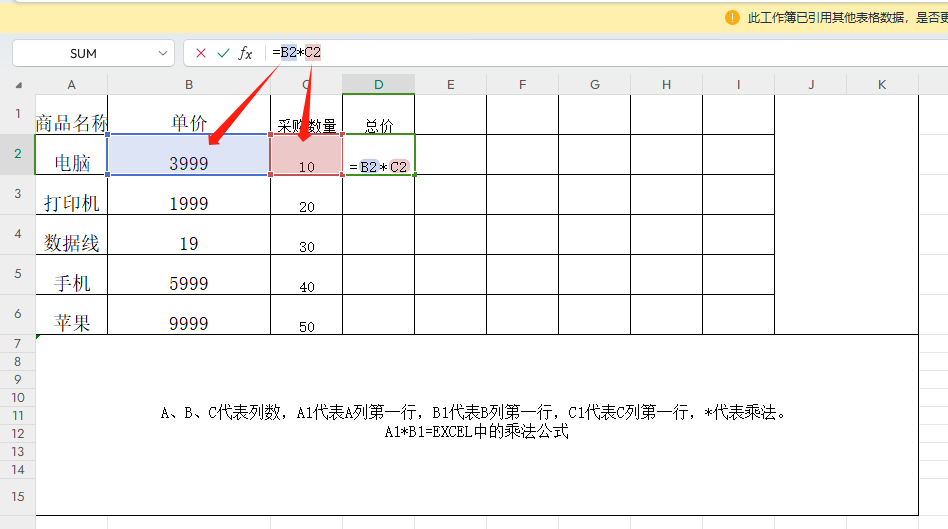
Task: Click the empty 总价 cell for 苹果
Action: pos(378,314)
